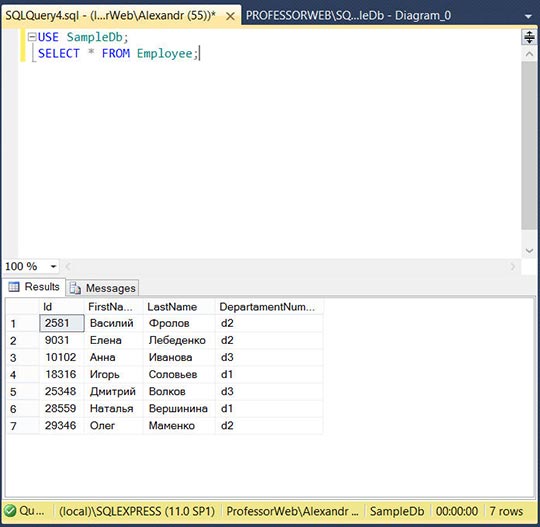Viewport: 540px width, 527px height.
Task: Click the Messages tab icon
Action: (75, 288)
